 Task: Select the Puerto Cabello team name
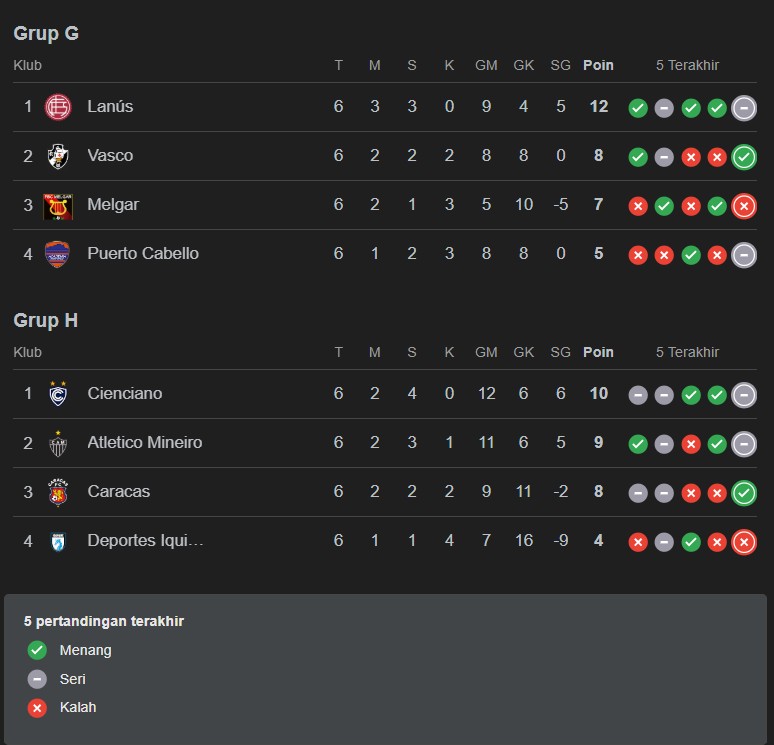[143, 254]
